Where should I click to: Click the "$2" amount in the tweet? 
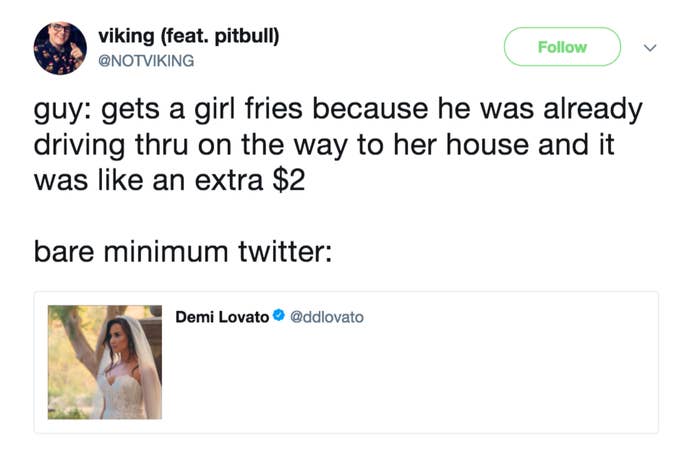288,180
